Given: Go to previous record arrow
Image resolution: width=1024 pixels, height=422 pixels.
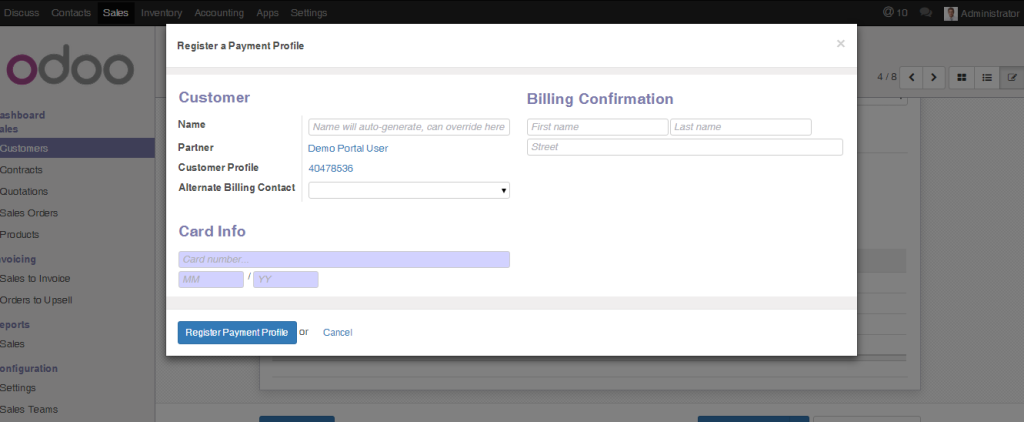Looking at the screenshot, I should tap(911, 77).
